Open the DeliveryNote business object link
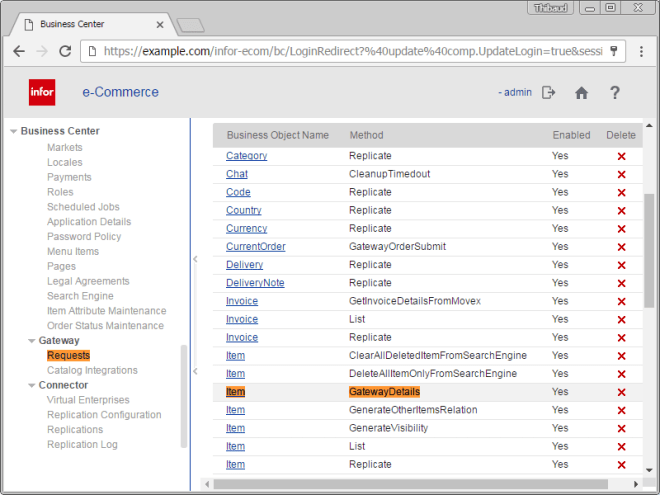The image size is (660, 495). (x=254, y=283)
